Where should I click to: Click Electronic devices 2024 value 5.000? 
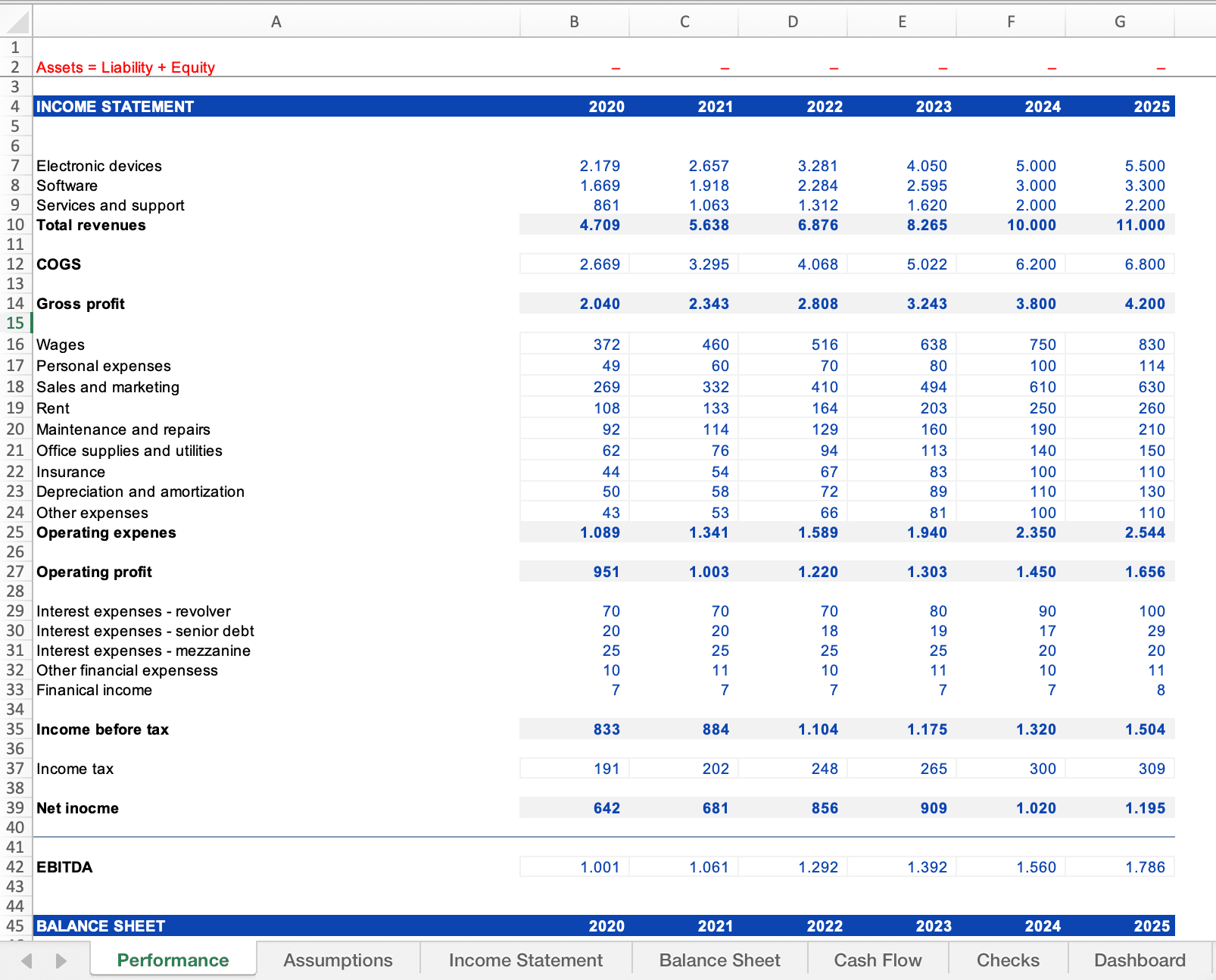(x=1011, y=166)
